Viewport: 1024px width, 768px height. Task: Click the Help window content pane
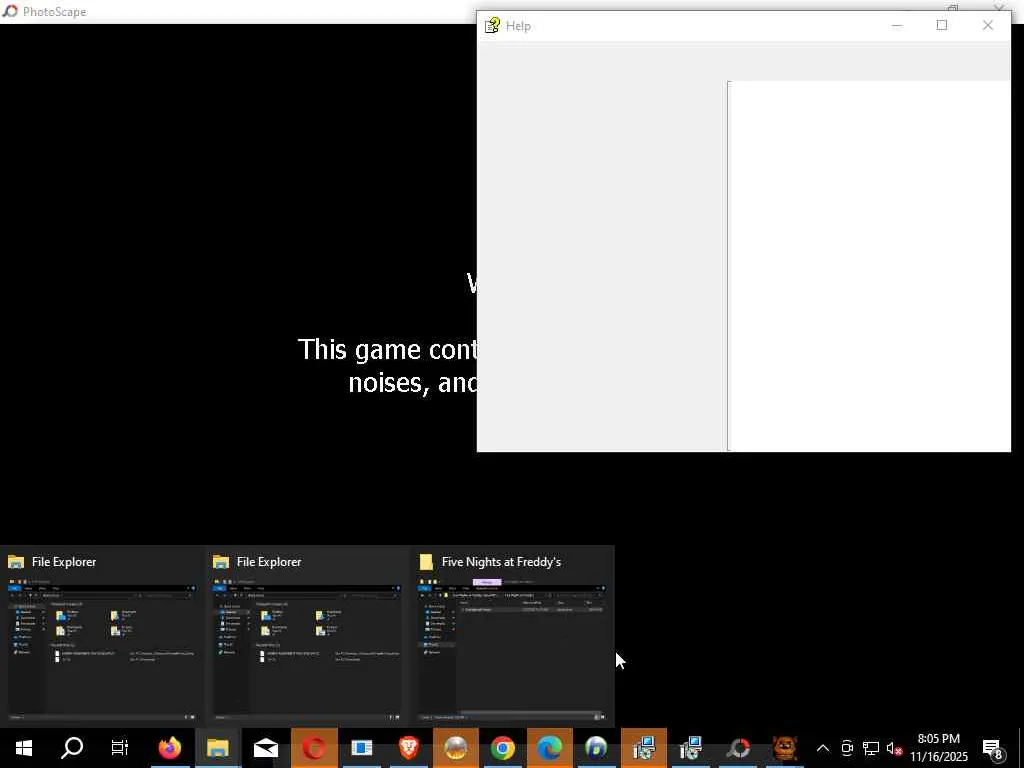coord(869,266)
